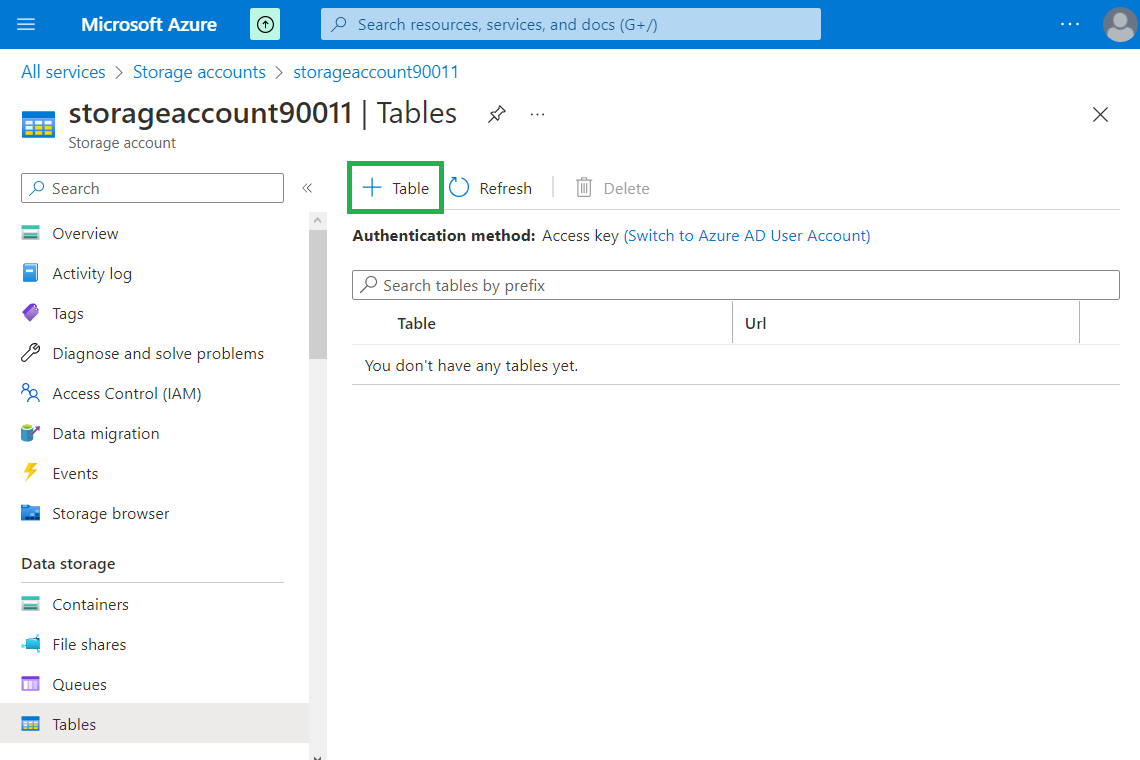1140x760 pixels.
Task: Open the user account avatar
Action: click(1120, 25)
